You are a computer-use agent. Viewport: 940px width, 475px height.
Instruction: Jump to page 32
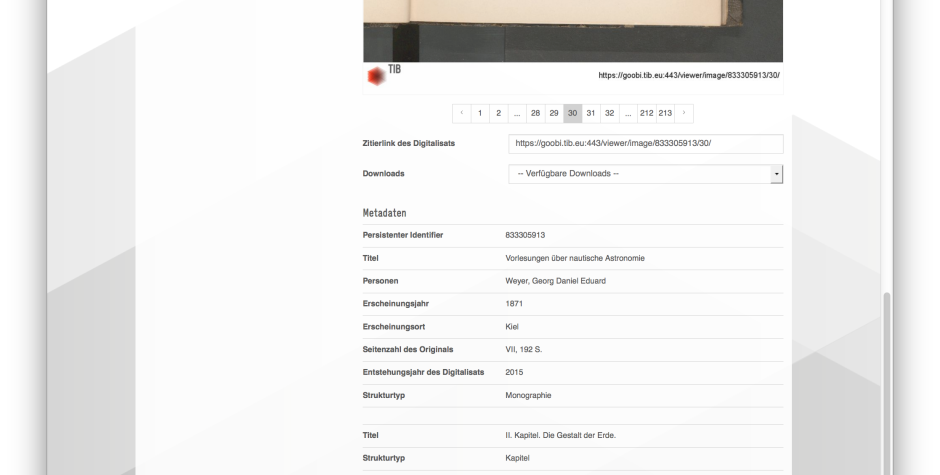coord(610,113)
